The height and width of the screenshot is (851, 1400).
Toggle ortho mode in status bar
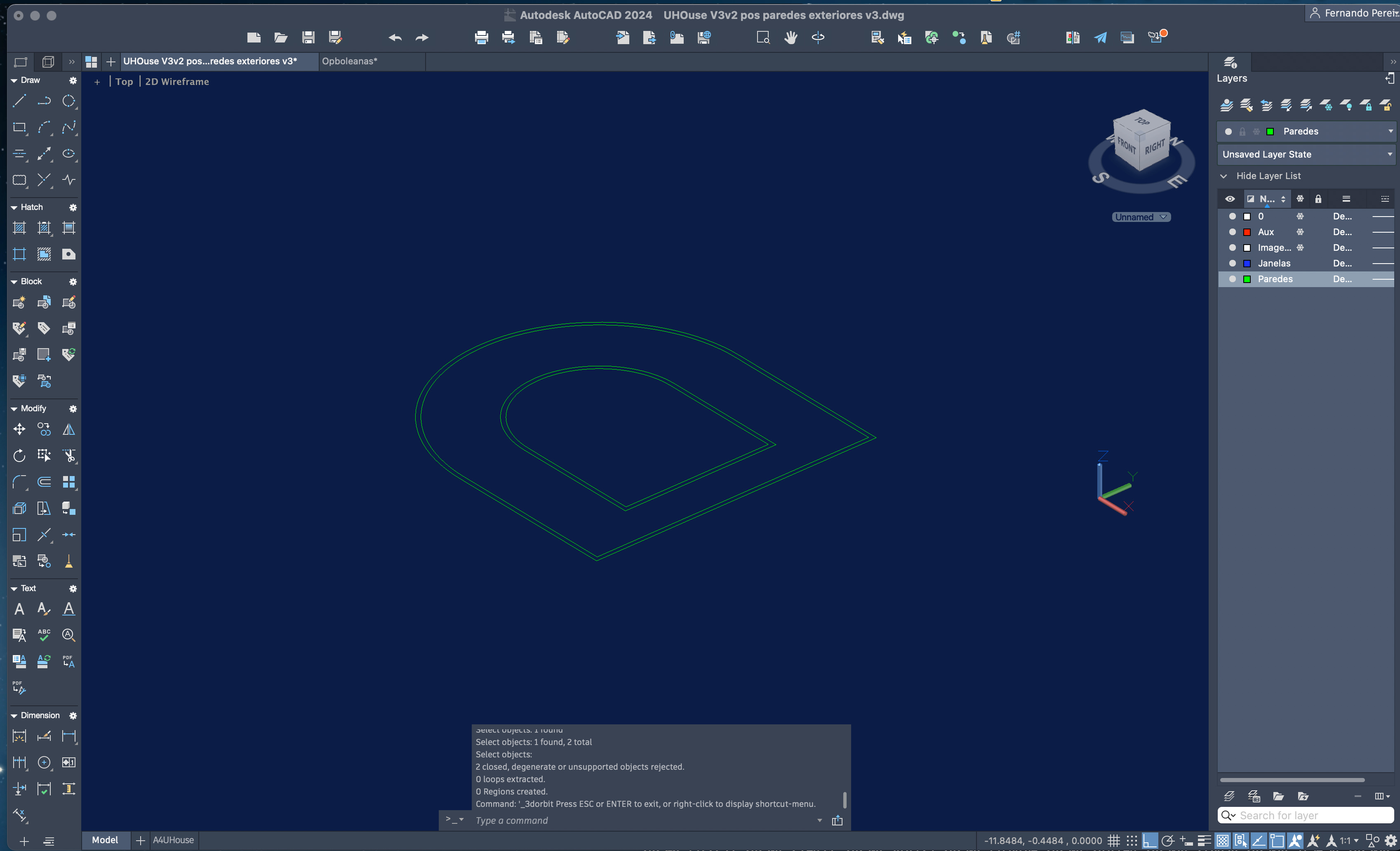click(x=1149, y=840)
